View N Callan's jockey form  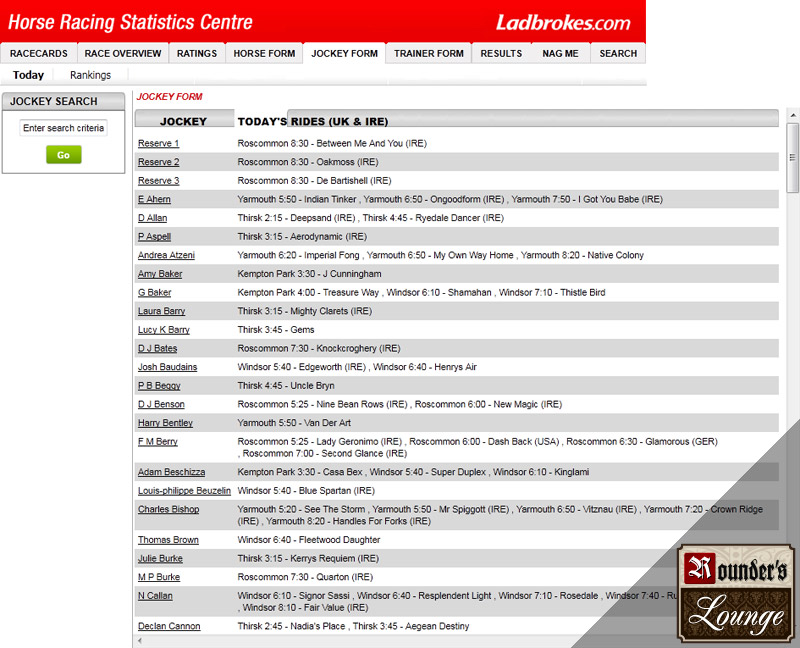pyautogui.click(x=155, y=596)
